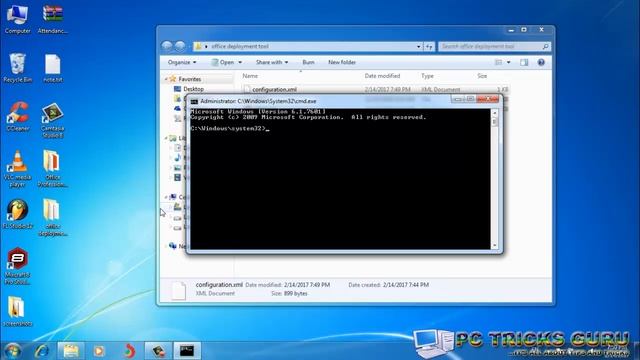Click the Command Prompt scrollbar down arrow
The width and height of the screenshot is (640, 360).
coord(495,246)
